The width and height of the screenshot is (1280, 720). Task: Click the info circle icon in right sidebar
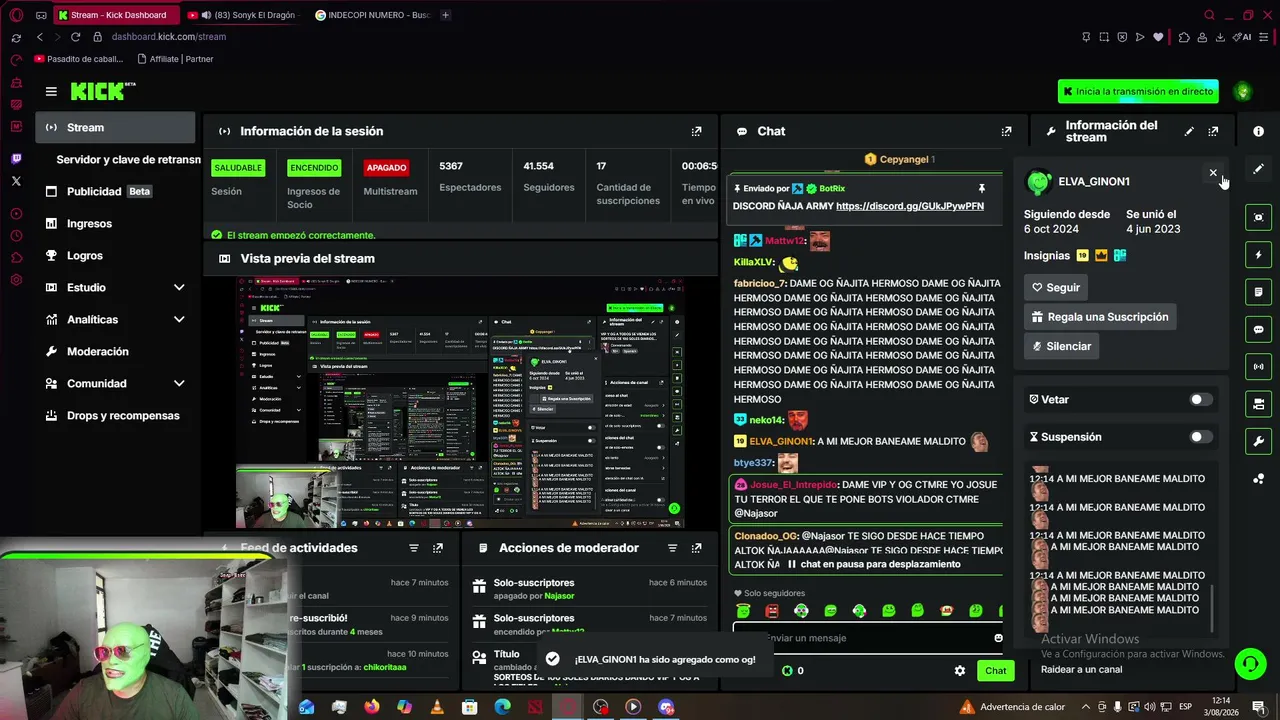[x=1258, y=131]
